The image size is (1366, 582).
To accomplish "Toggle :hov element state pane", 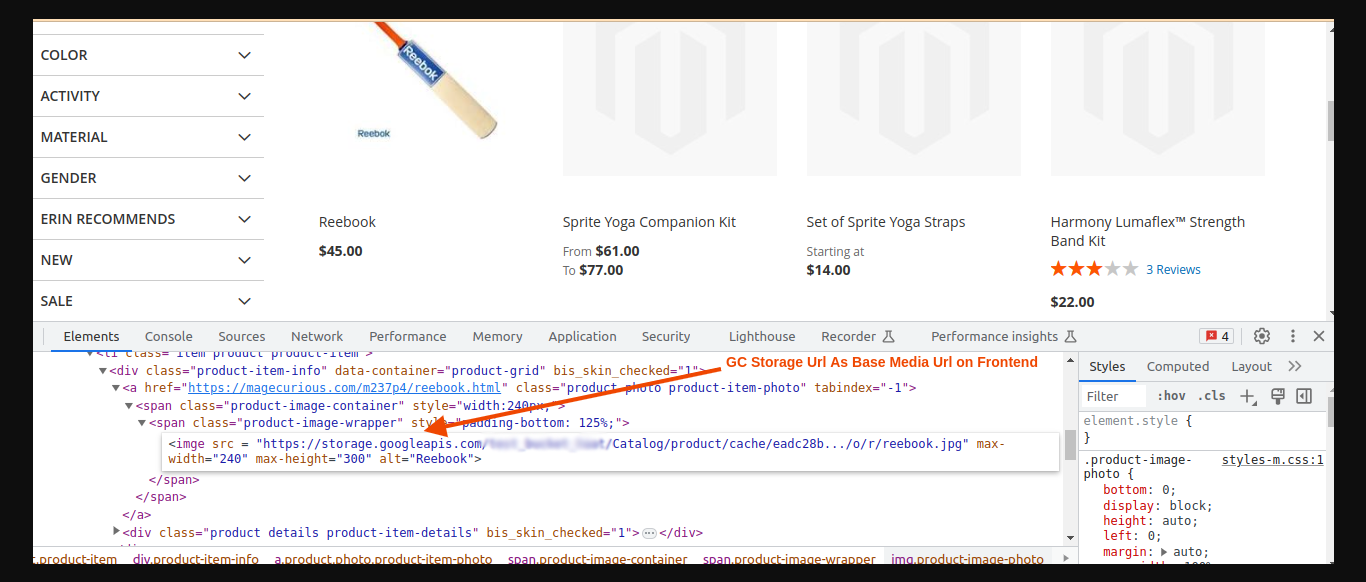I will point(1170,396).
